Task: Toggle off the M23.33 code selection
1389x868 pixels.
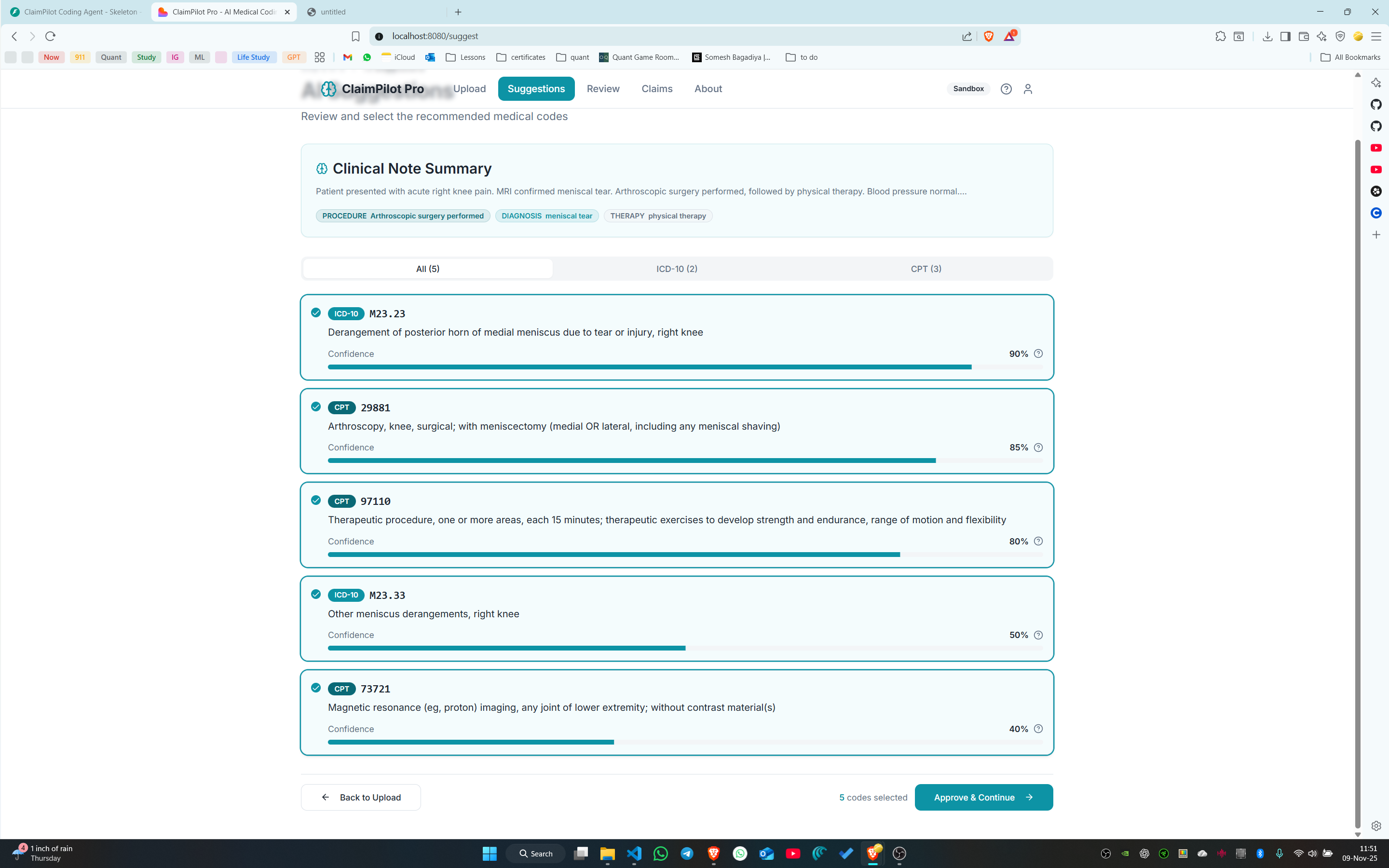Action: click(x=316, y=594)
